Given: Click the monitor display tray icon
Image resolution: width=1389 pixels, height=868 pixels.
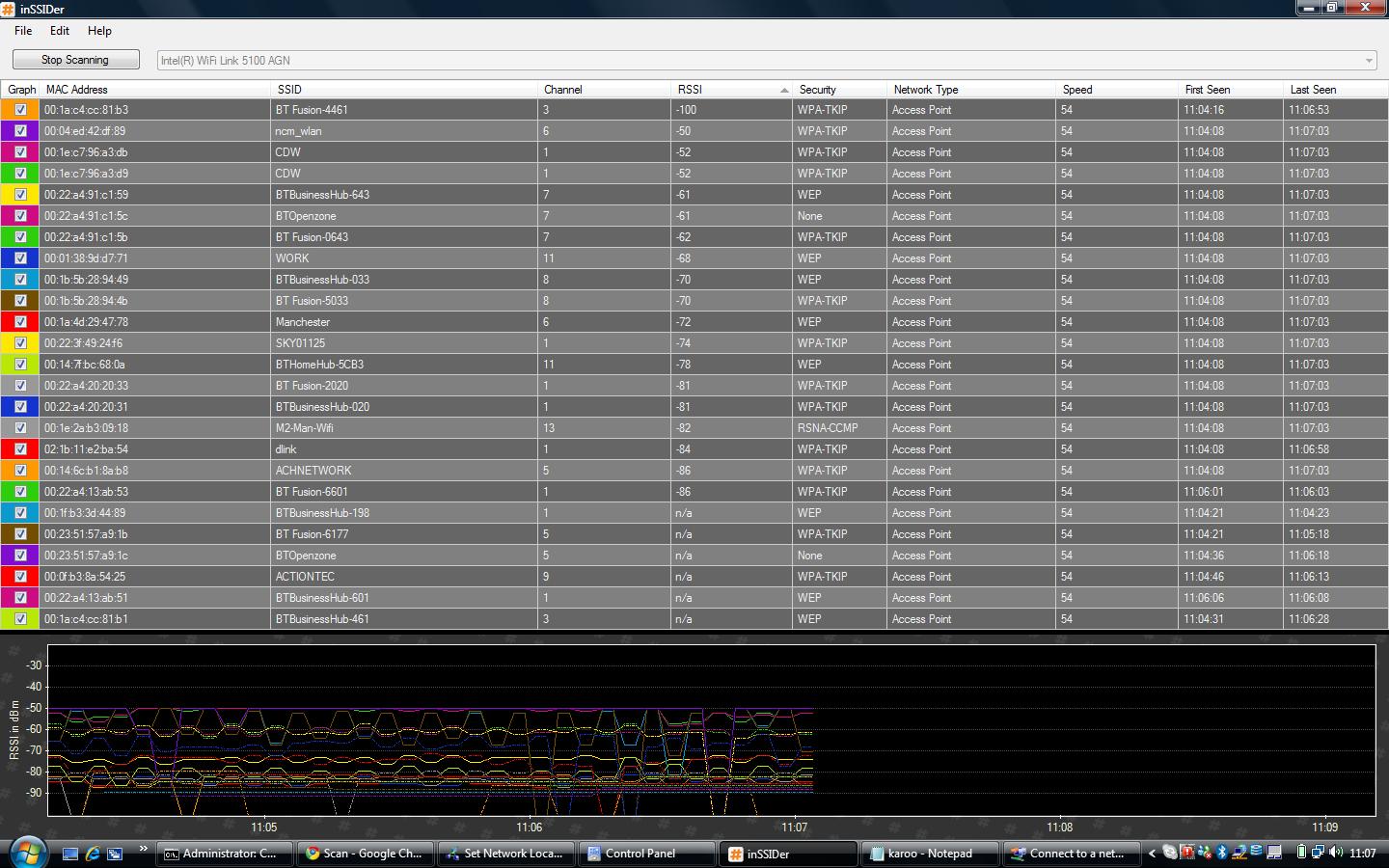Looking at the screenshot, I should (1274, 853).
